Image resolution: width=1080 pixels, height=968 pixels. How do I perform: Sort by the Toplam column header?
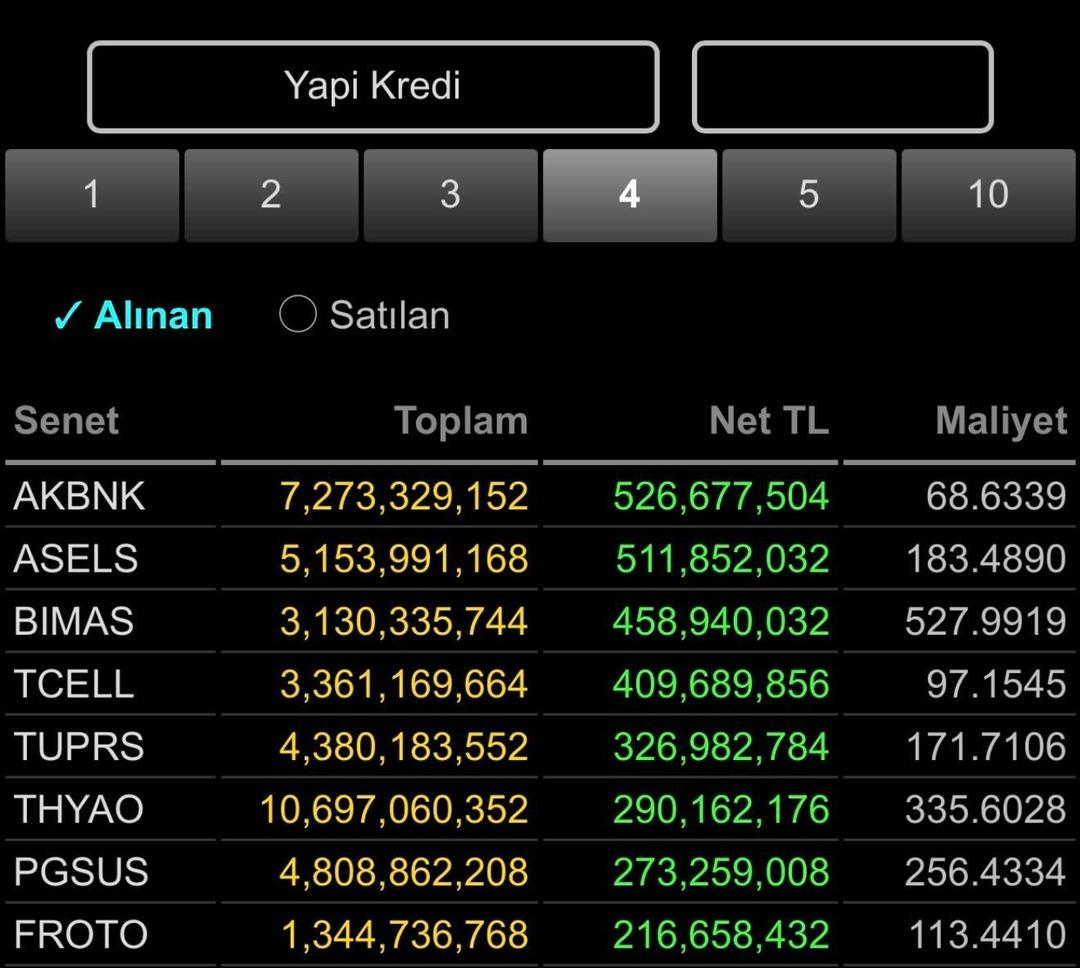461,420
